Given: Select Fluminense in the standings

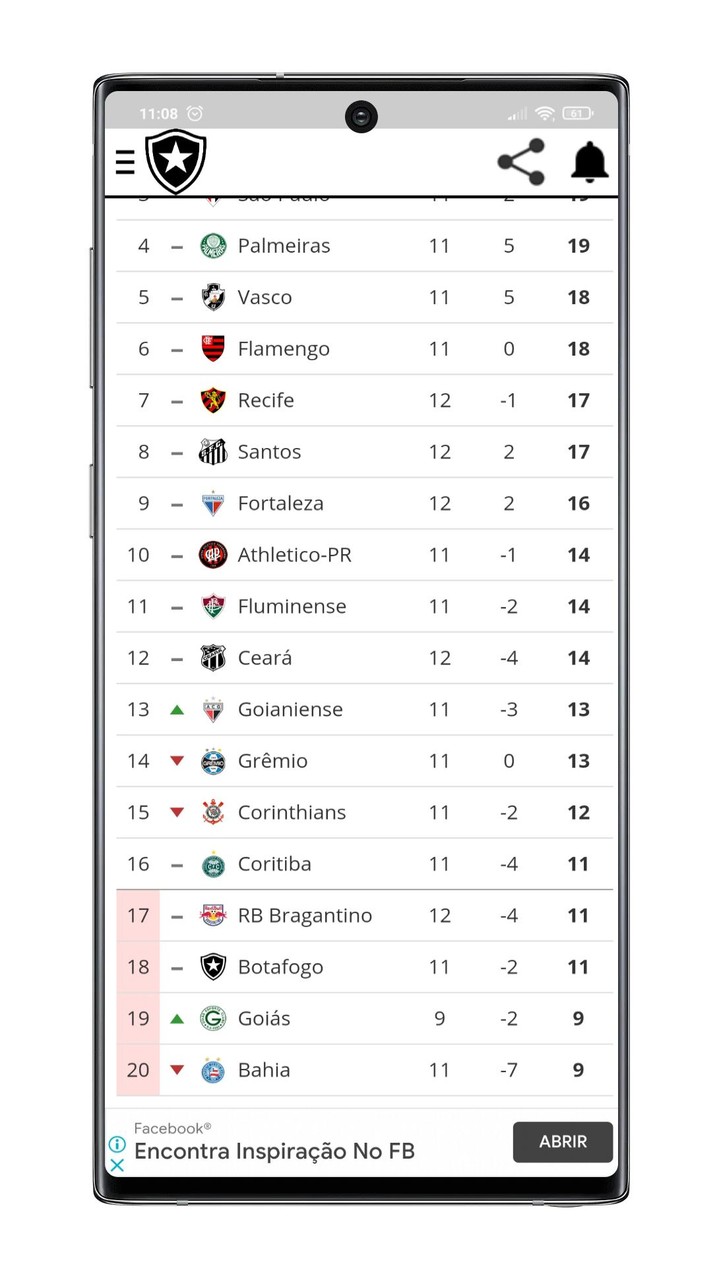Looking at the screenshot, I should 292,607.
